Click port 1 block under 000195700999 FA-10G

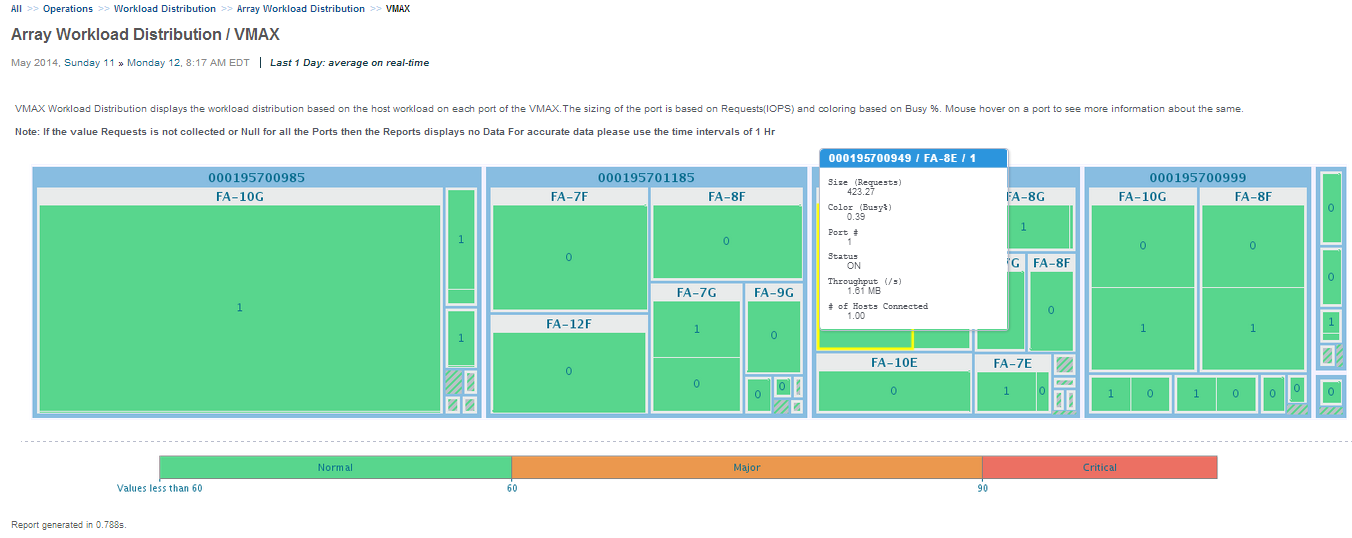coord(1142,329)
